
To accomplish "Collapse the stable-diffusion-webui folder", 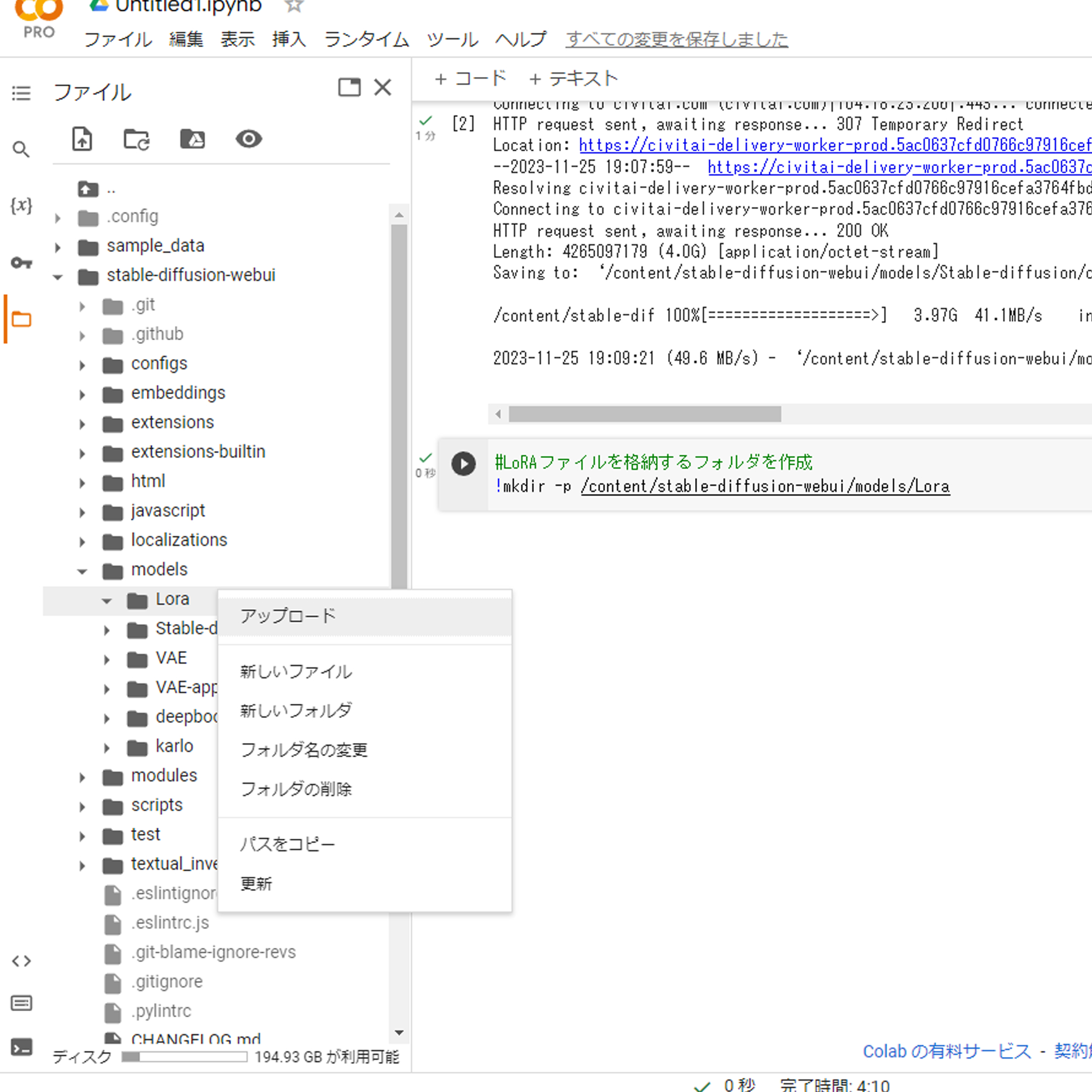I will [57, 277].
